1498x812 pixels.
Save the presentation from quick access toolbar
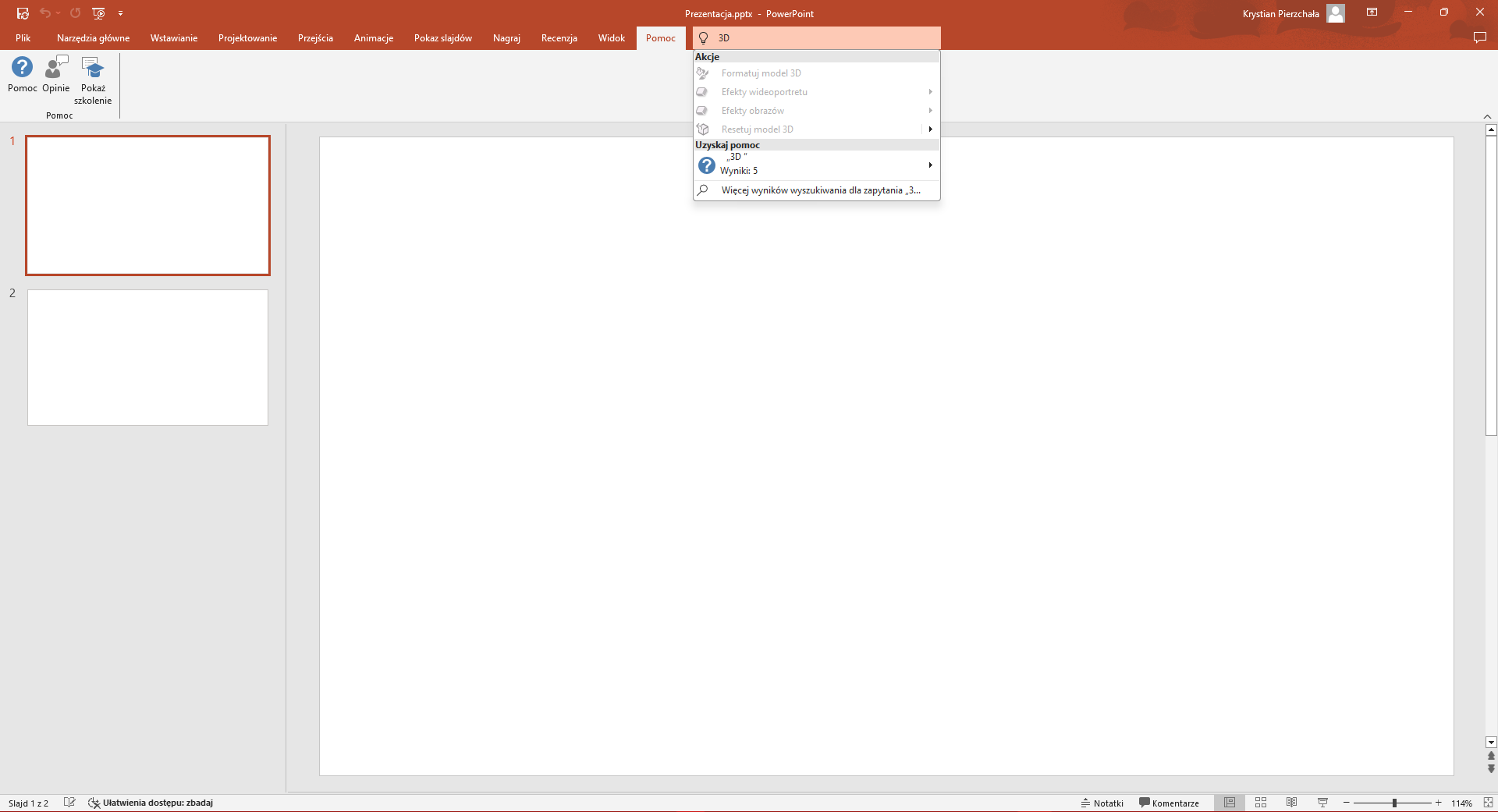[23, 12]
